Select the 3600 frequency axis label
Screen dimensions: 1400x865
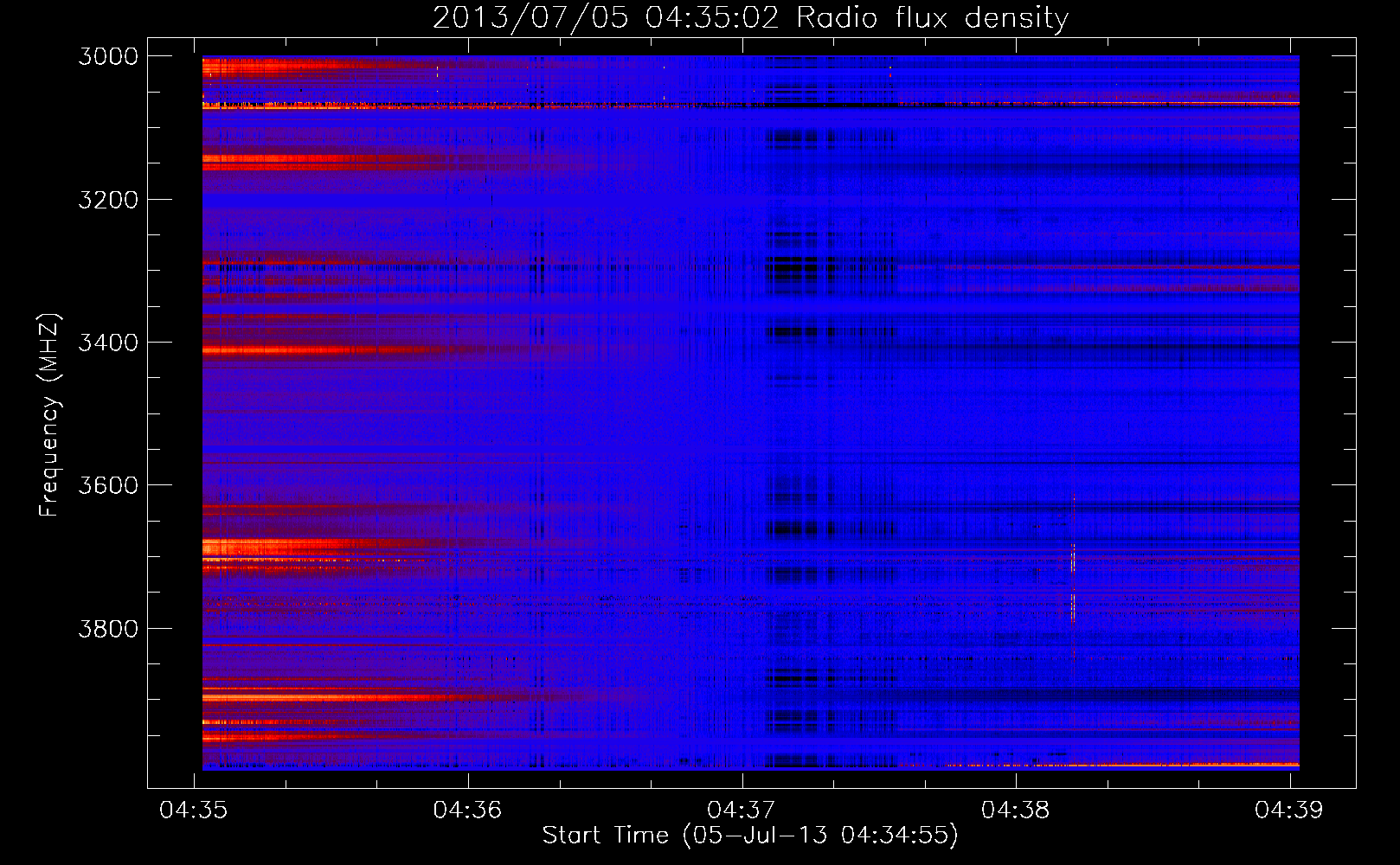108,485
